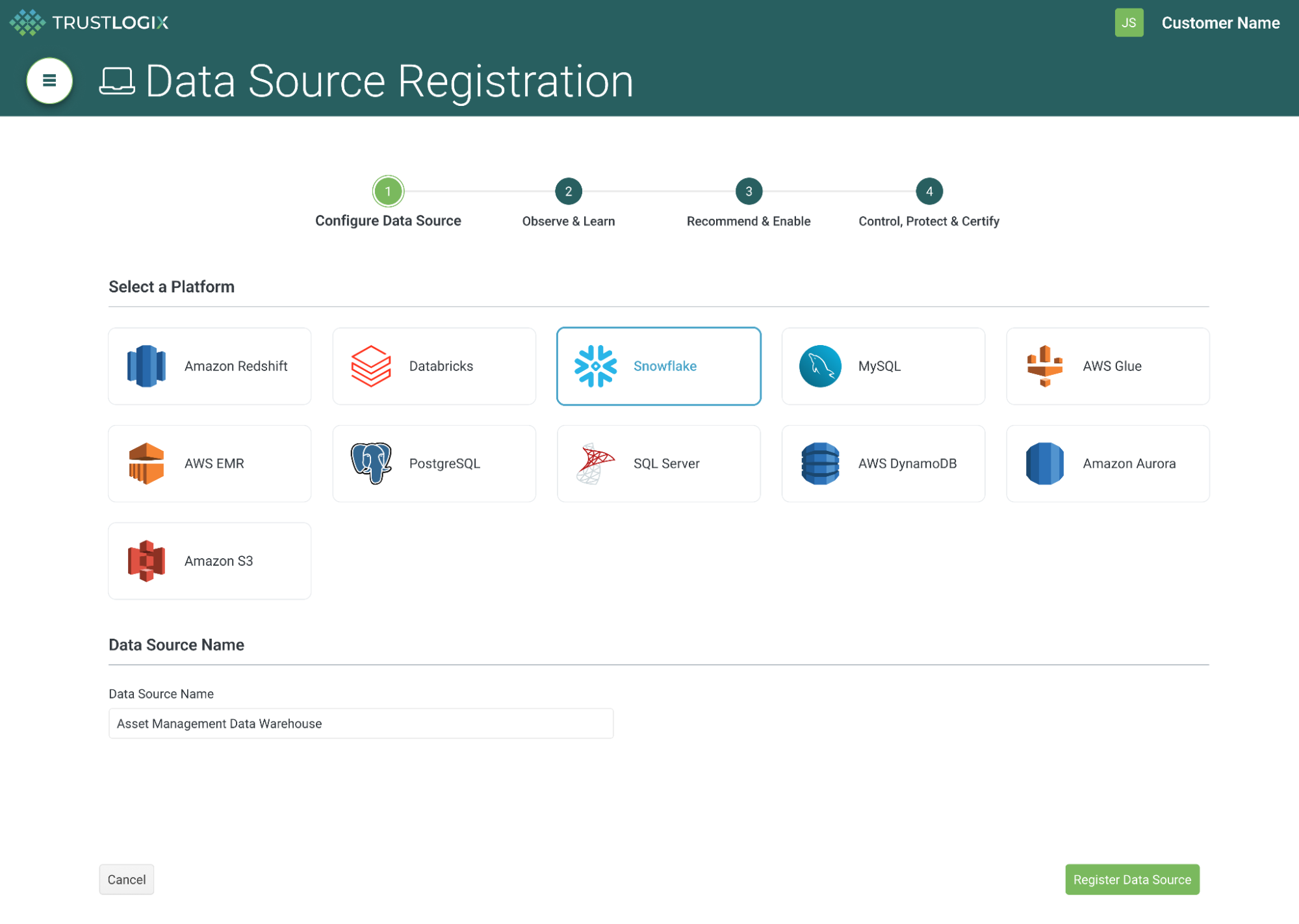Edit the Data Source Name field
1299x924 pixels.
tap(361, 723)
